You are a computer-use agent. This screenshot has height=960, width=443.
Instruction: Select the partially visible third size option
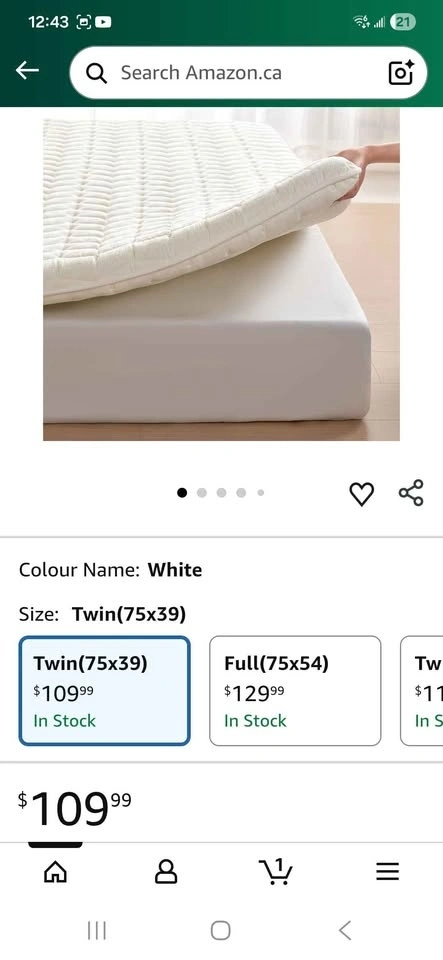point(422,691)
